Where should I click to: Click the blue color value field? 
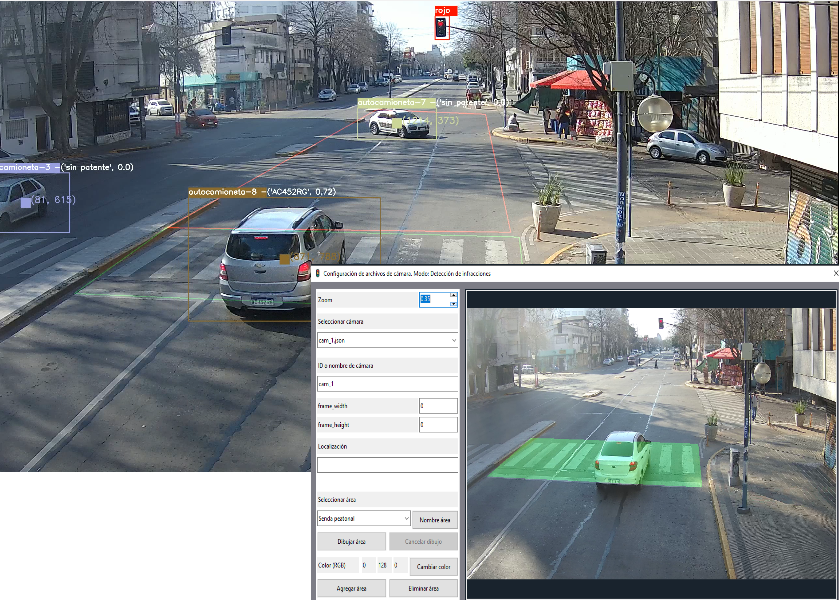pos(400,565)
